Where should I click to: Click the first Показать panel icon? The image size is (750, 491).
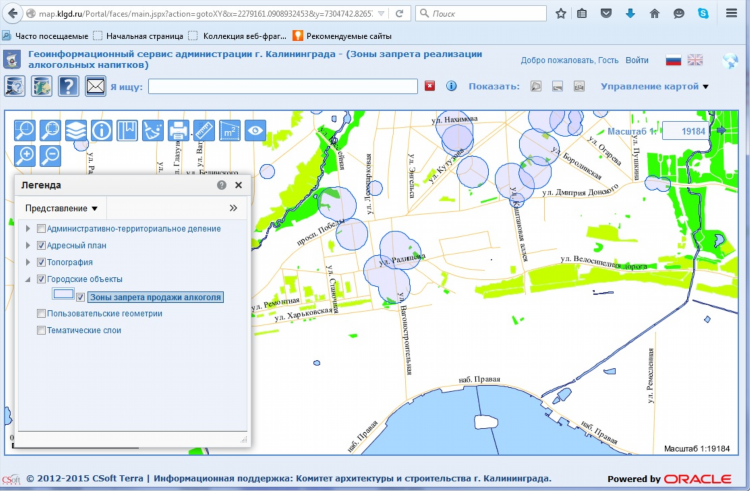536,87
